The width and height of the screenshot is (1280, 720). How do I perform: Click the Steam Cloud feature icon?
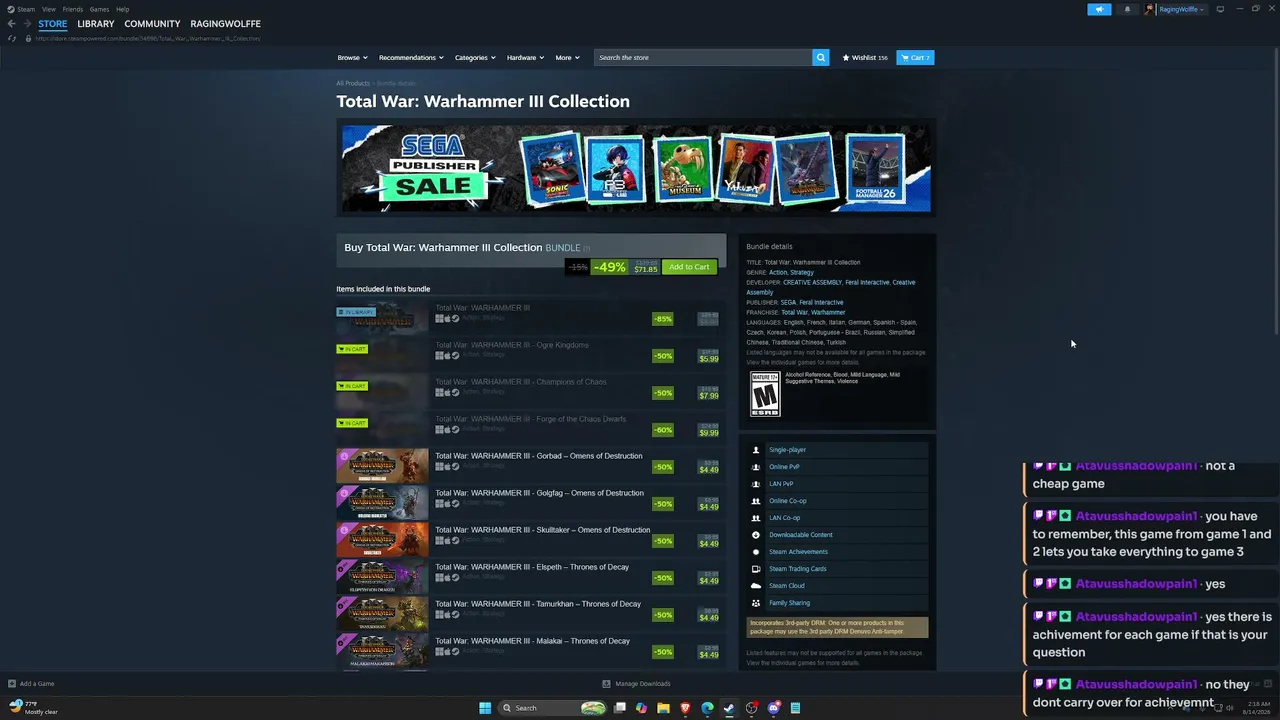(756, 586)
